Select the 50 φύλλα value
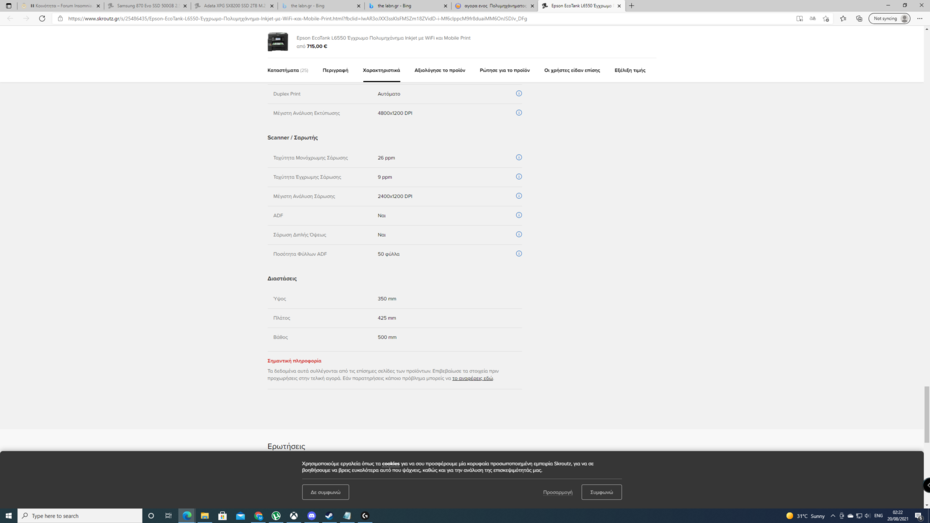Screen dimensions: 930x523 click(x=388, y=254)
